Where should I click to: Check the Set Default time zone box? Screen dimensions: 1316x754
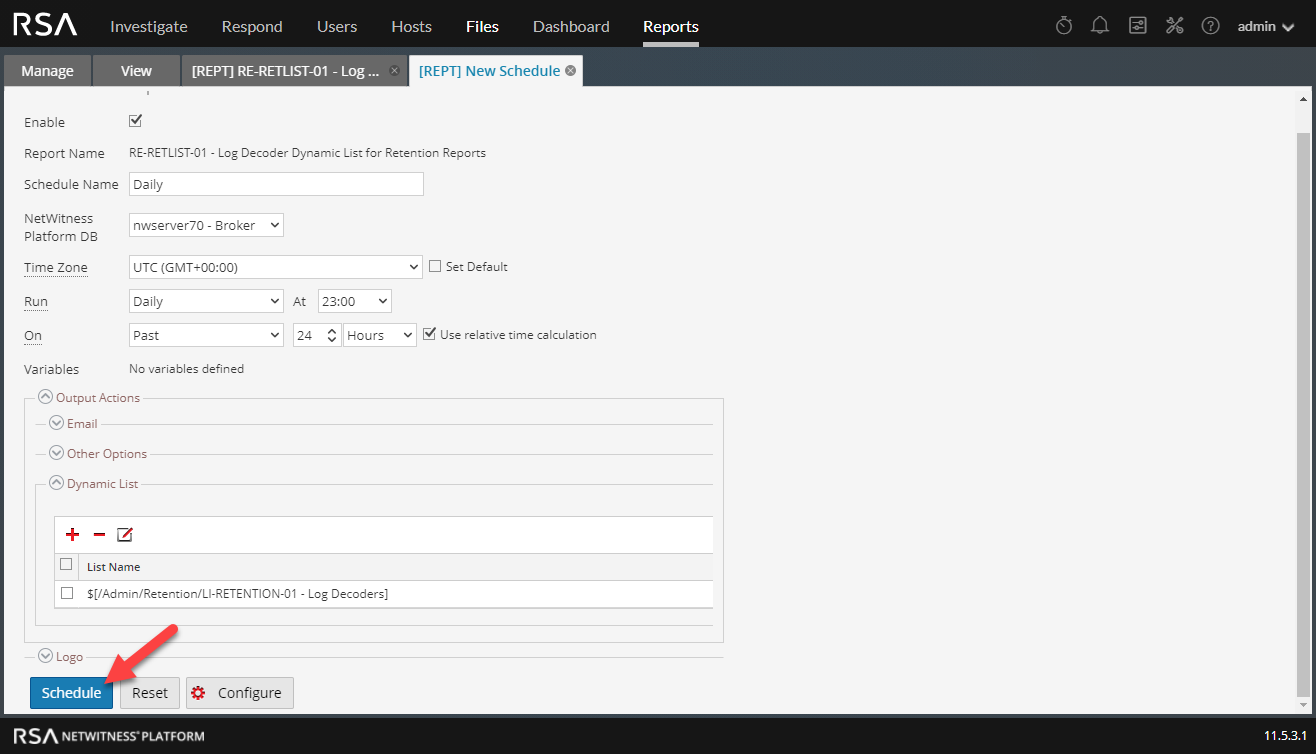tap(435, 266)
